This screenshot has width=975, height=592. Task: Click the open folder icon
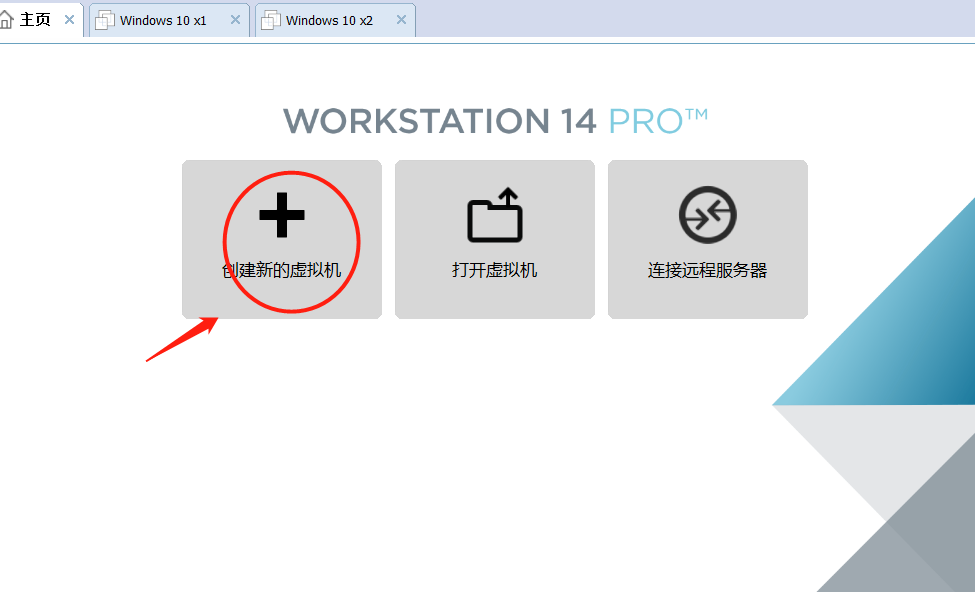coord(495,215)
